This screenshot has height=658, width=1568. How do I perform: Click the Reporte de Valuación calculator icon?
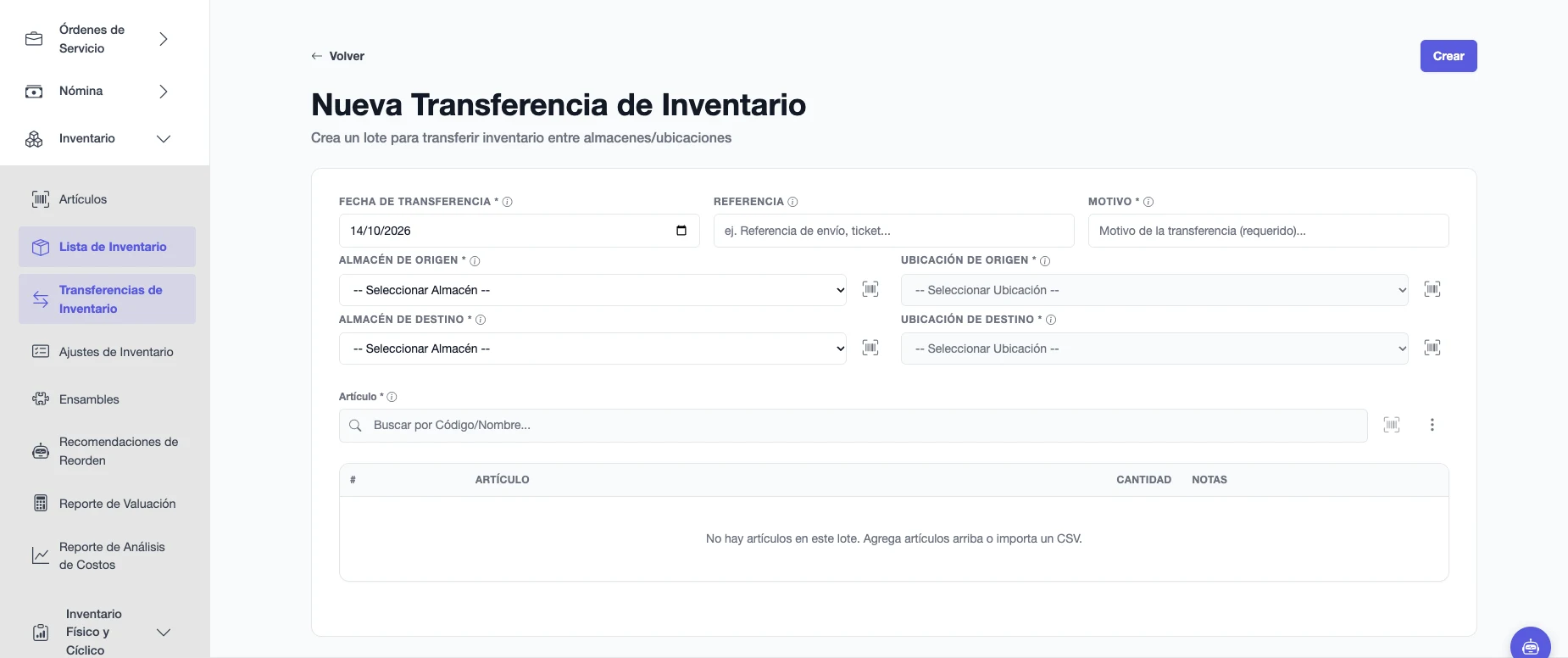click(x=41, y=504)
